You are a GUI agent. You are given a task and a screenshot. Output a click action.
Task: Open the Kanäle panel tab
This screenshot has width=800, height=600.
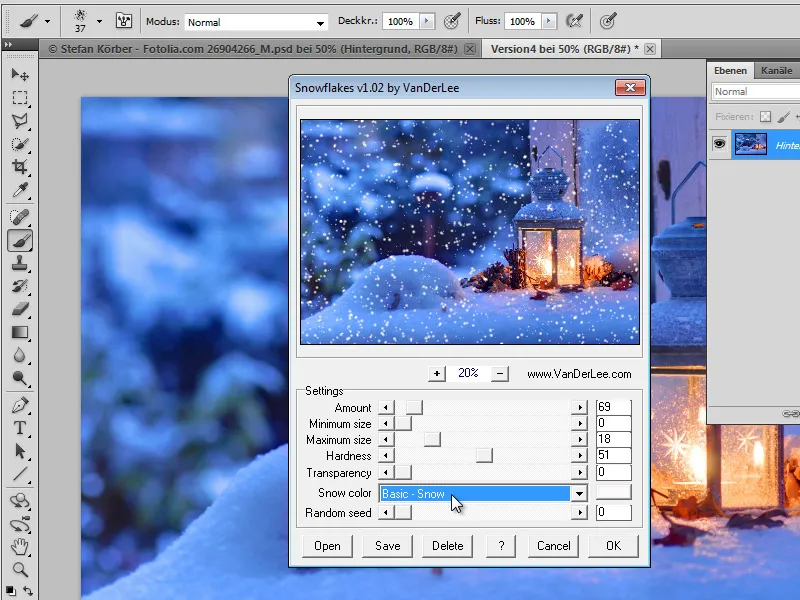[777, 70]
